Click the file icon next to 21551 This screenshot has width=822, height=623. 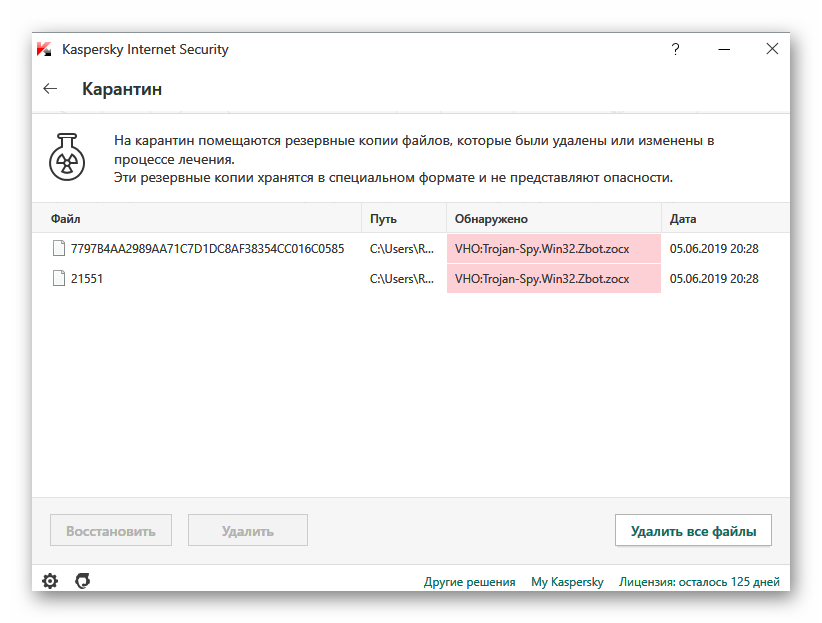[58, 279]
